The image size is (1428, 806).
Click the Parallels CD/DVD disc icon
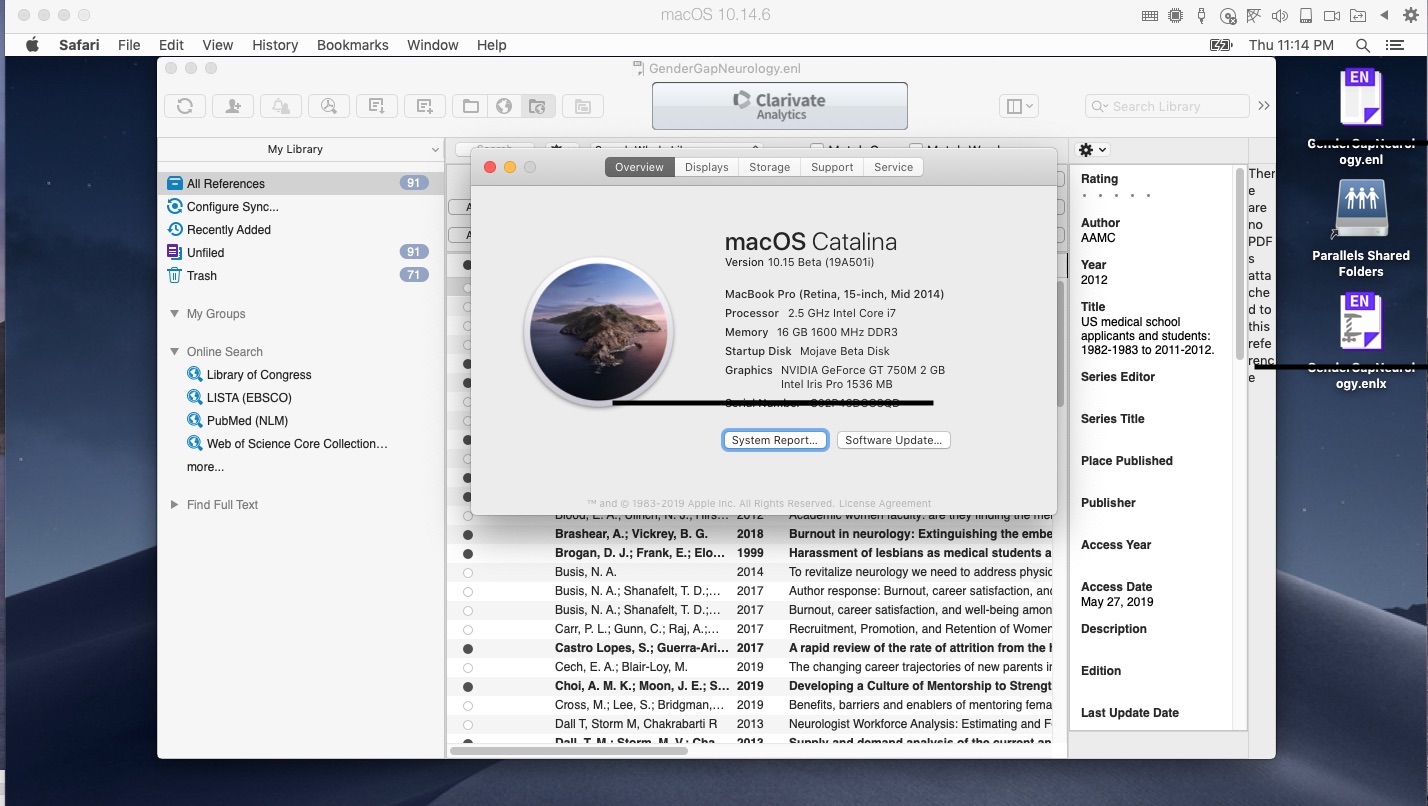[1228, 16]
